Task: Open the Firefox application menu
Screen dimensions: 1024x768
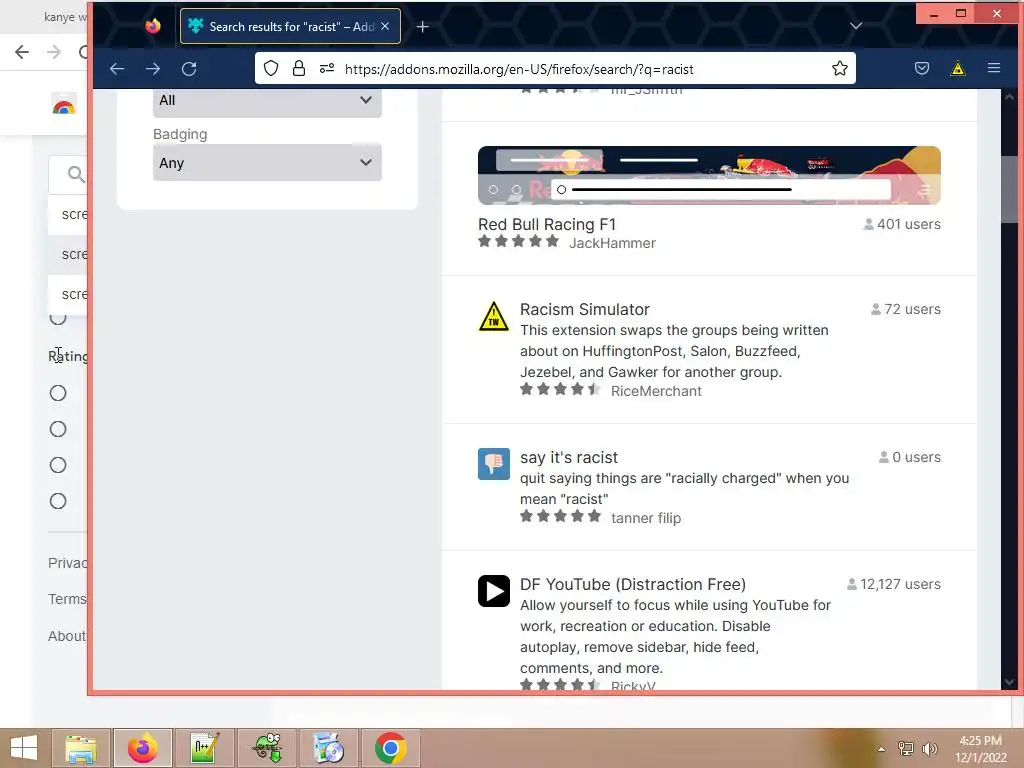Action: 993,68
